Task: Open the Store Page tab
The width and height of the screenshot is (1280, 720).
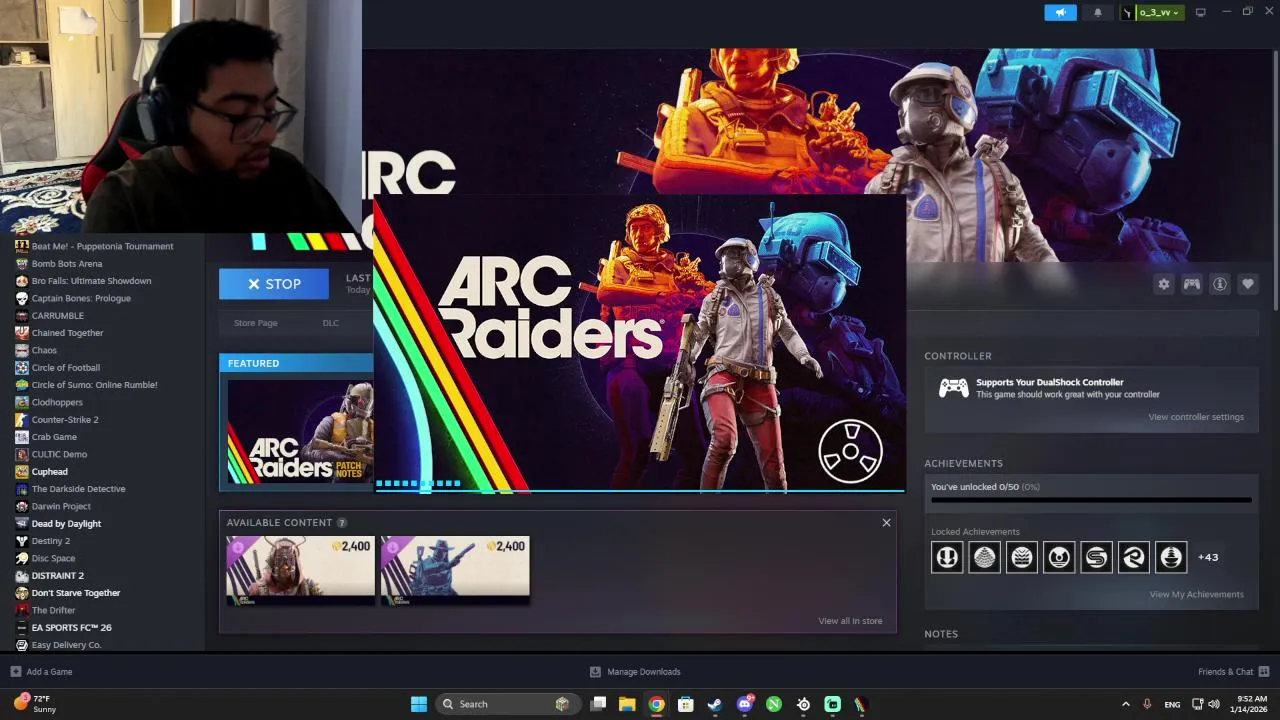Action: [x=256, y=323]
